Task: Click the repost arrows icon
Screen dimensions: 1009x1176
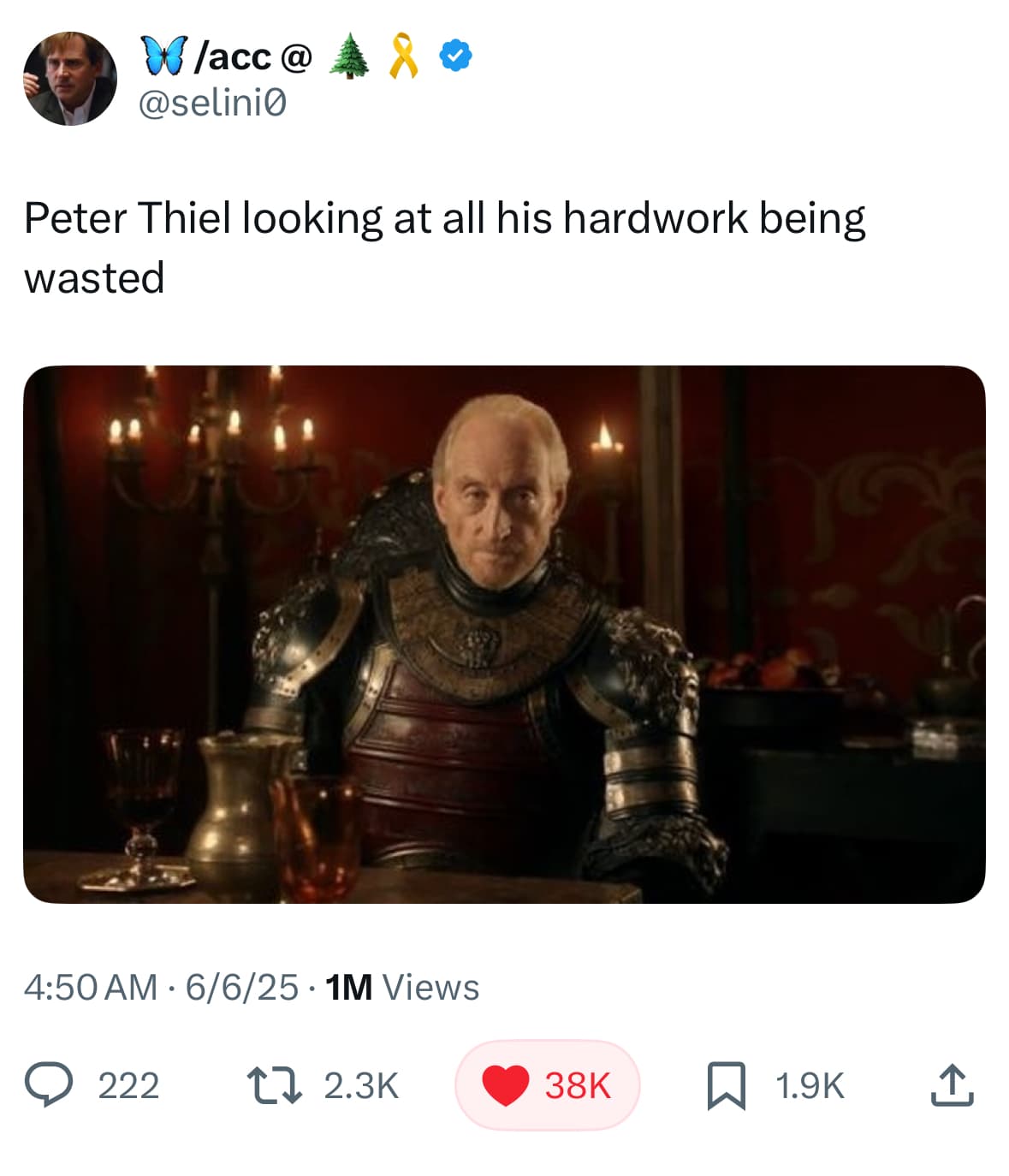Action: coord(273,1084)
